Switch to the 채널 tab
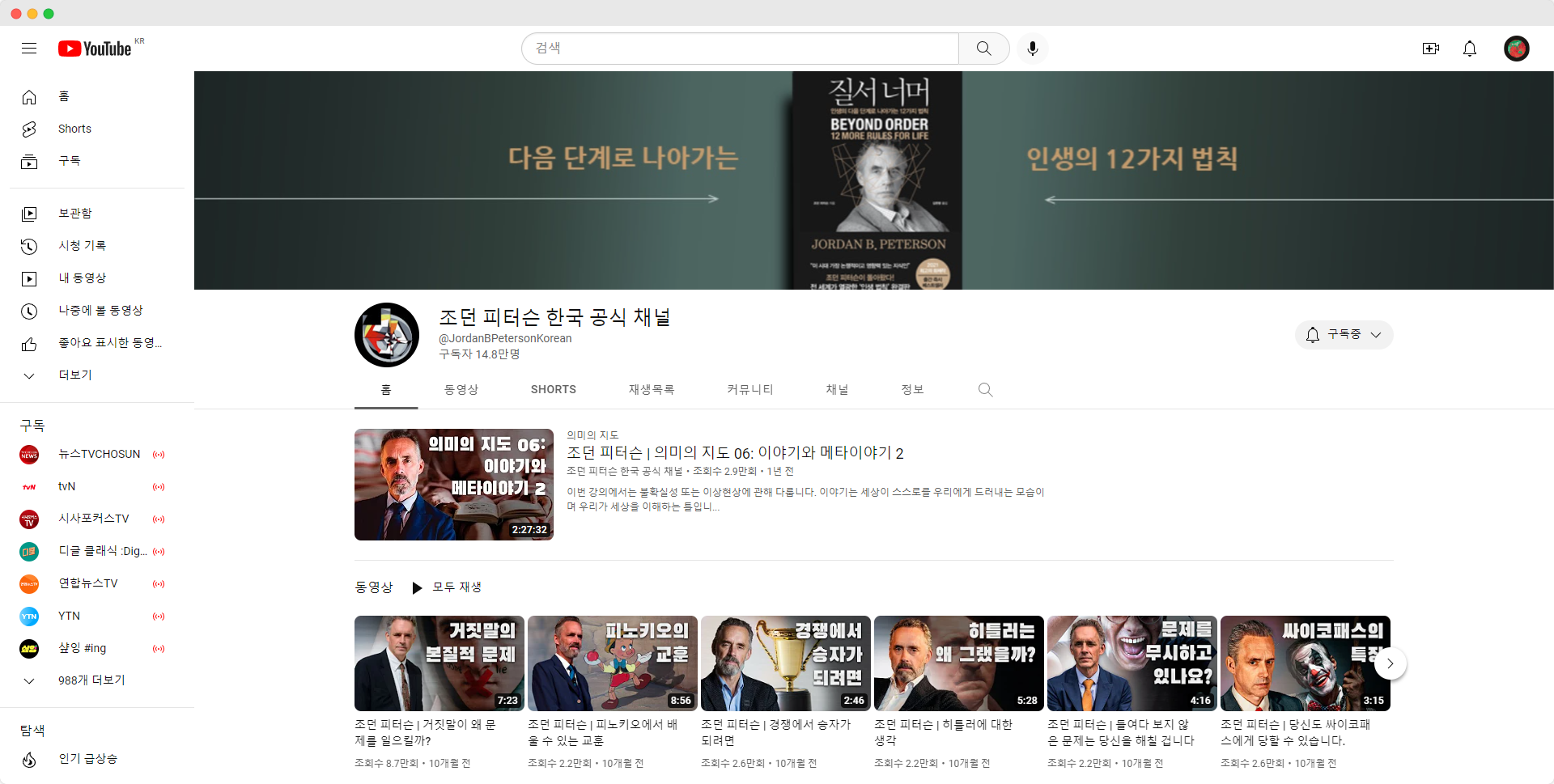The width and height of the screenshot is (1554, 784). (x=837, y=390)
